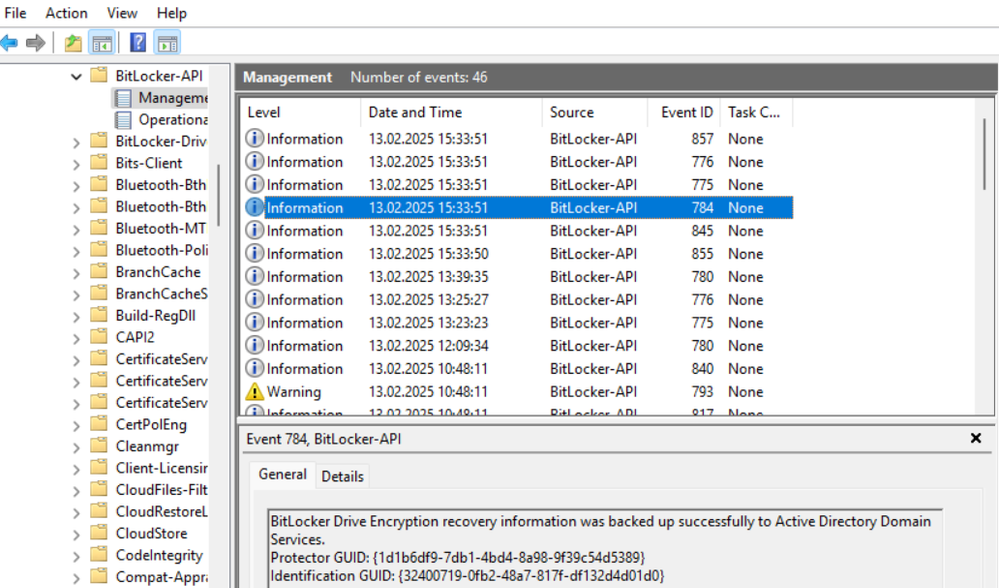Select event 776 at 13:25:27
The width and height of the screenshot is (999, 588).
(x=518, y=299)
